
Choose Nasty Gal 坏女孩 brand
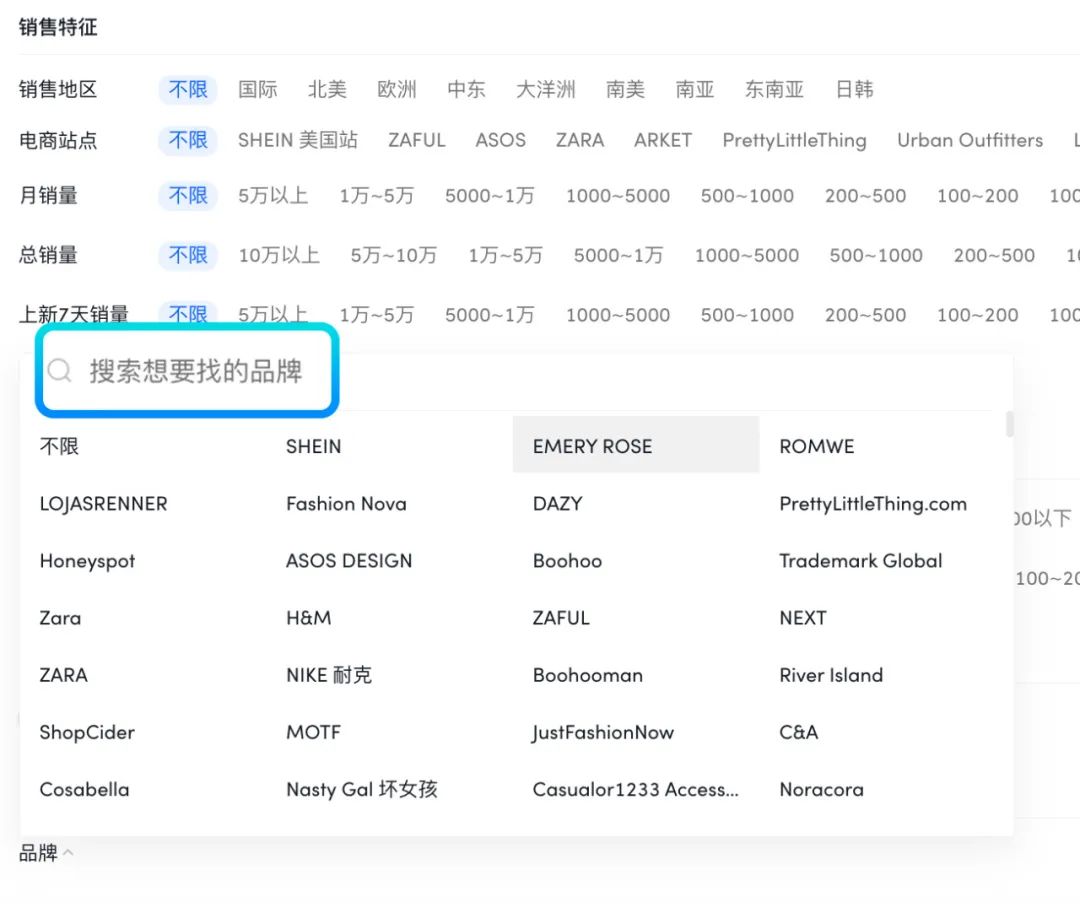(x=362, y=789)
